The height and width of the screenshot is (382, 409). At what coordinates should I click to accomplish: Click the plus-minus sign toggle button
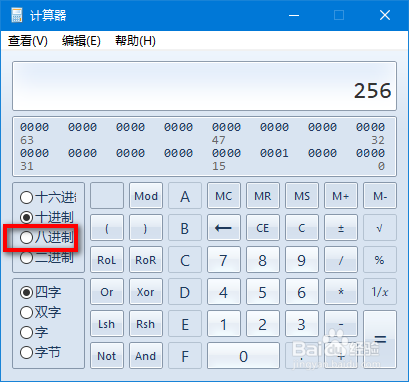pyautogui.click(x=341, y=228)
